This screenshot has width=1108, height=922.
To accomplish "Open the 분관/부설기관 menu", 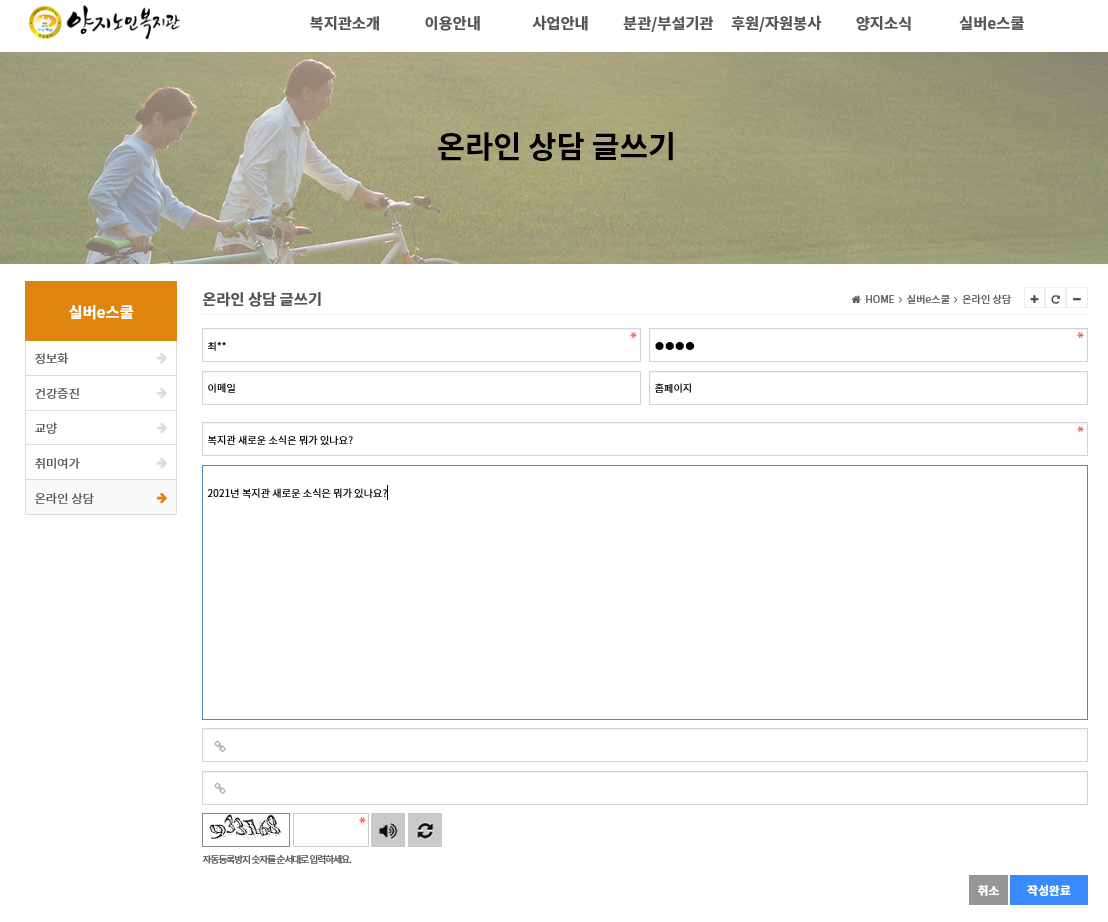I will pyautogui.click(x=668, y=23).
